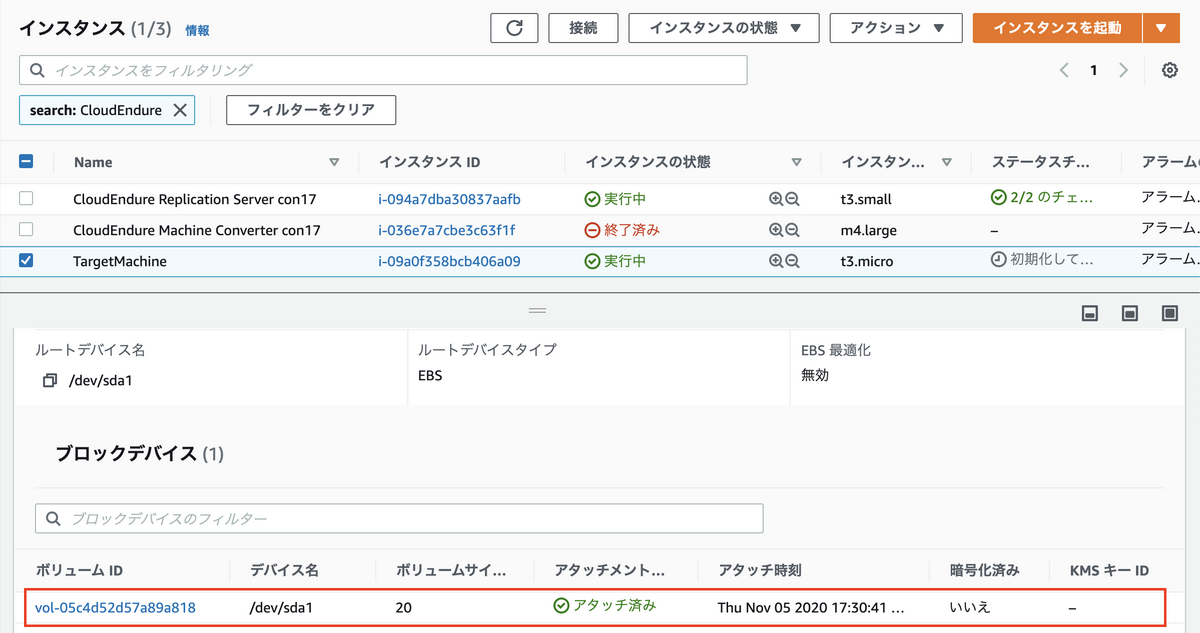Sort by instance type column arrow
This screenshot has width=1200, height=633.
[x=946, y=162]
